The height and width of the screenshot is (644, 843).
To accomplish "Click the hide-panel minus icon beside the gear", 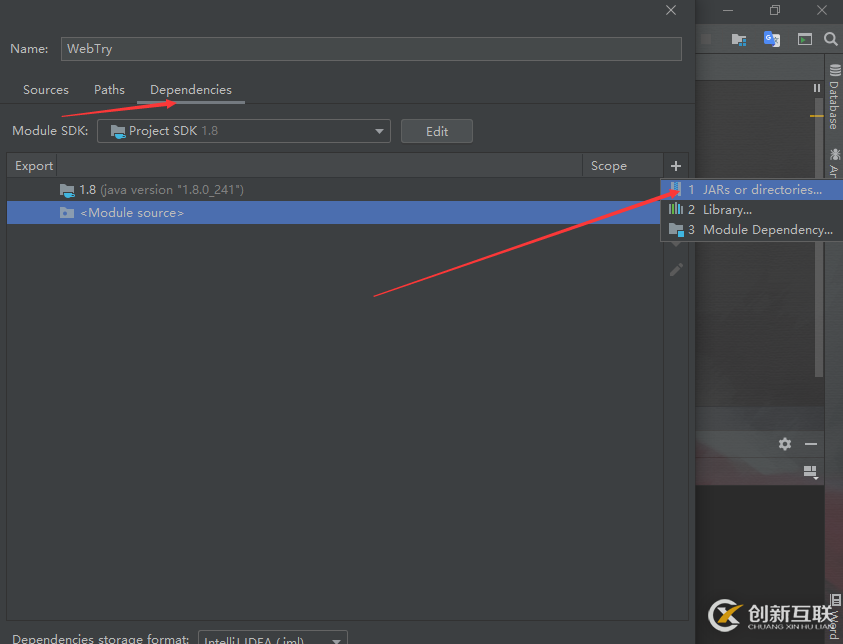I will coord(811,444).
